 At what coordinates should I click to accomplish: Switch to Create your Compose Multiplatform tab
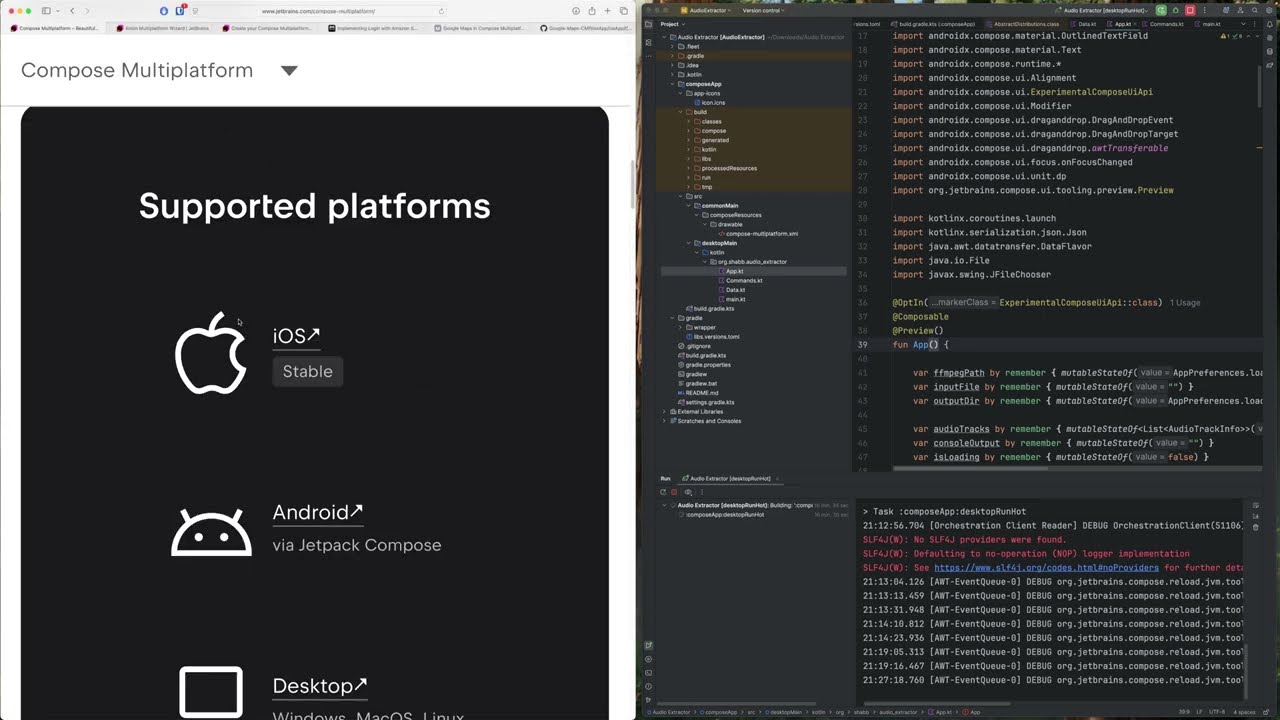click(x=267, y=28)
